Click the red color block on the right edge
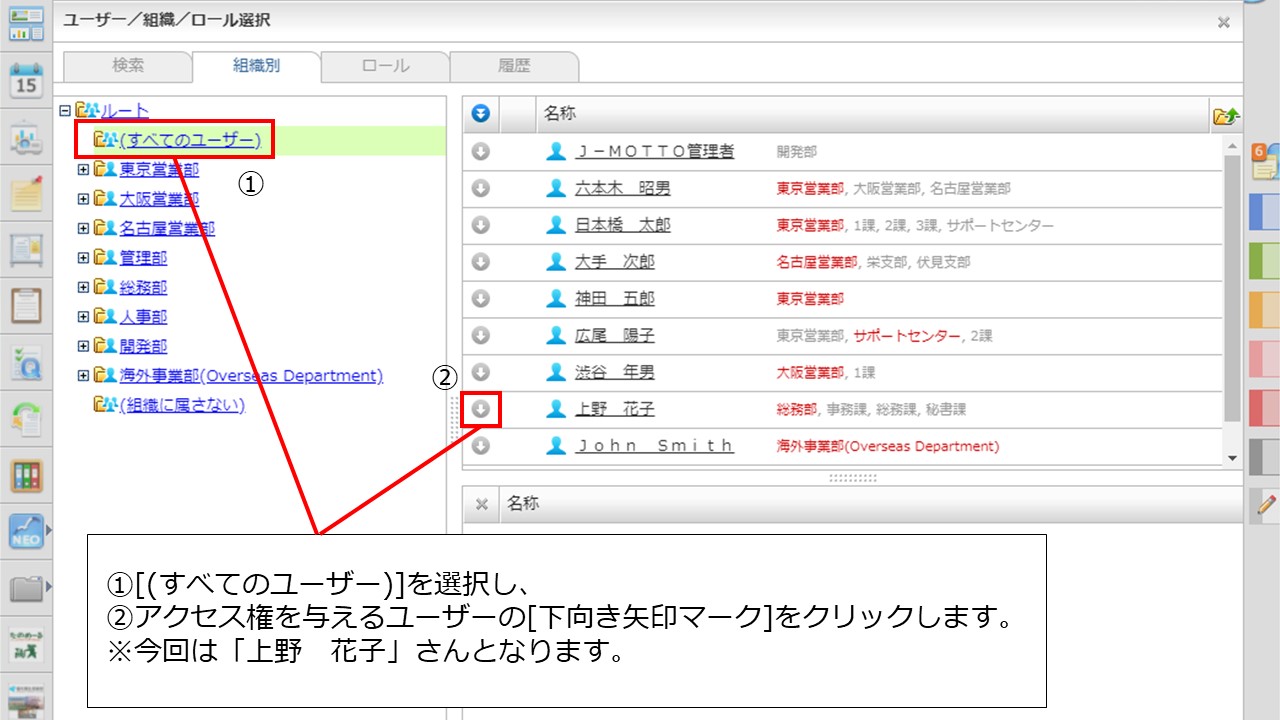Viewport: 1280px width, 720px height. pos(1264,408)
